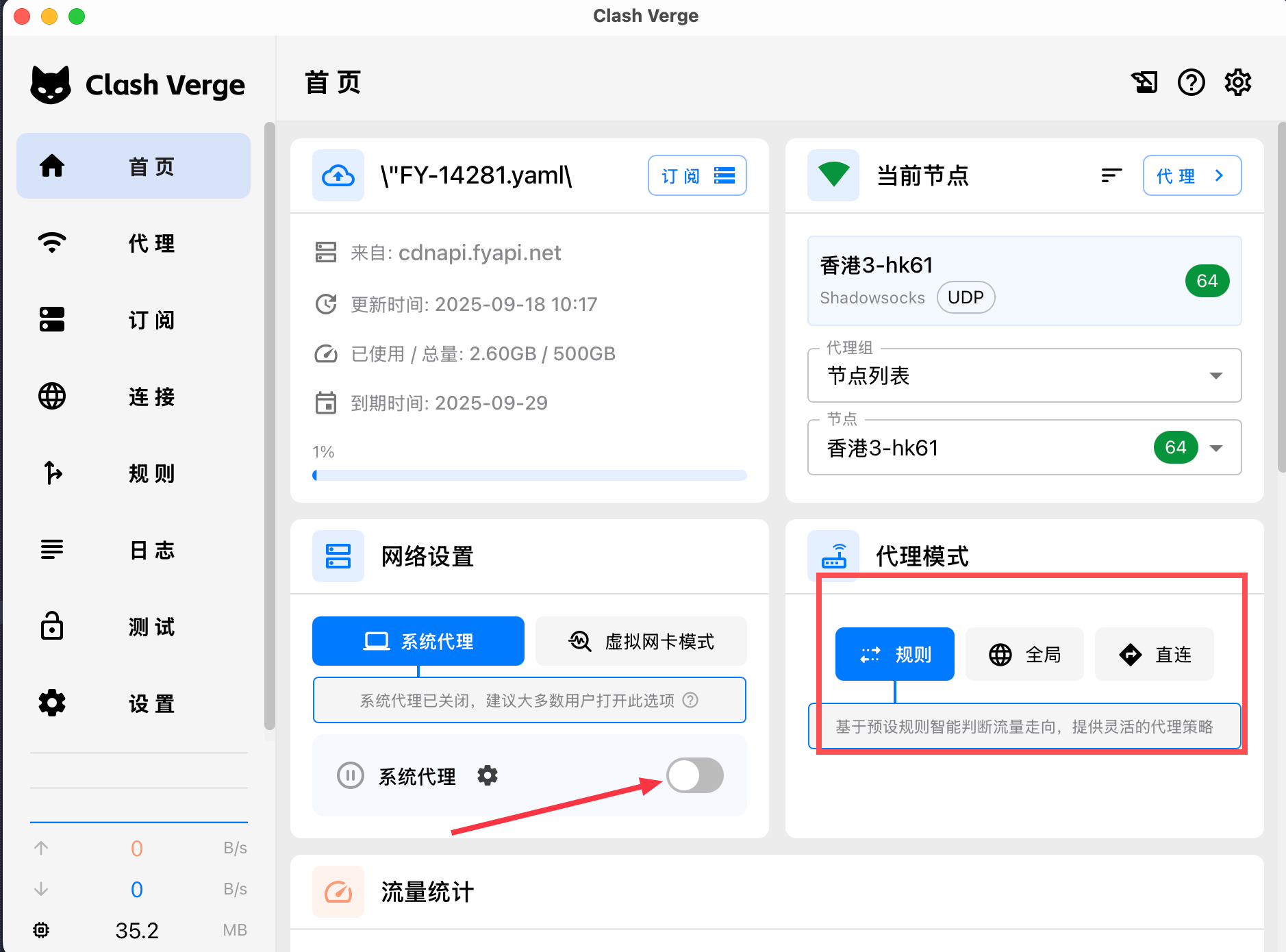The width and height of the screenshot is (1286, 952).
Task: Open the 代理 proxy sidebar item
Action: [134, 242]
